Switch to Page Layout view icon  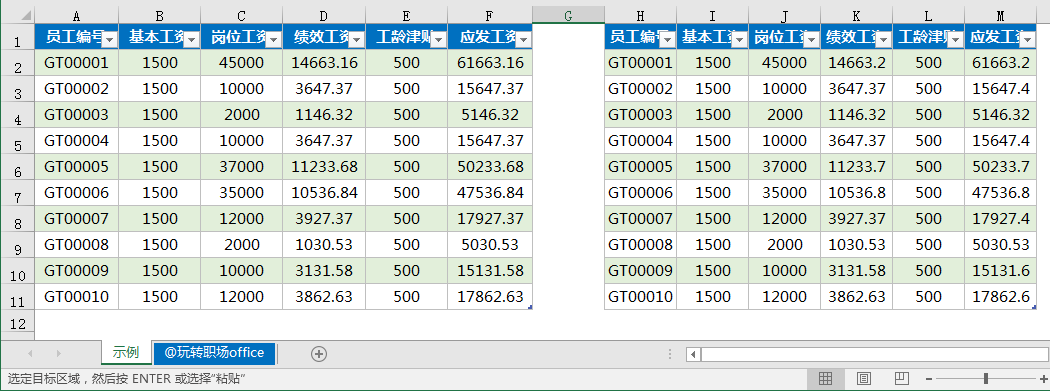tap(864, 380)
